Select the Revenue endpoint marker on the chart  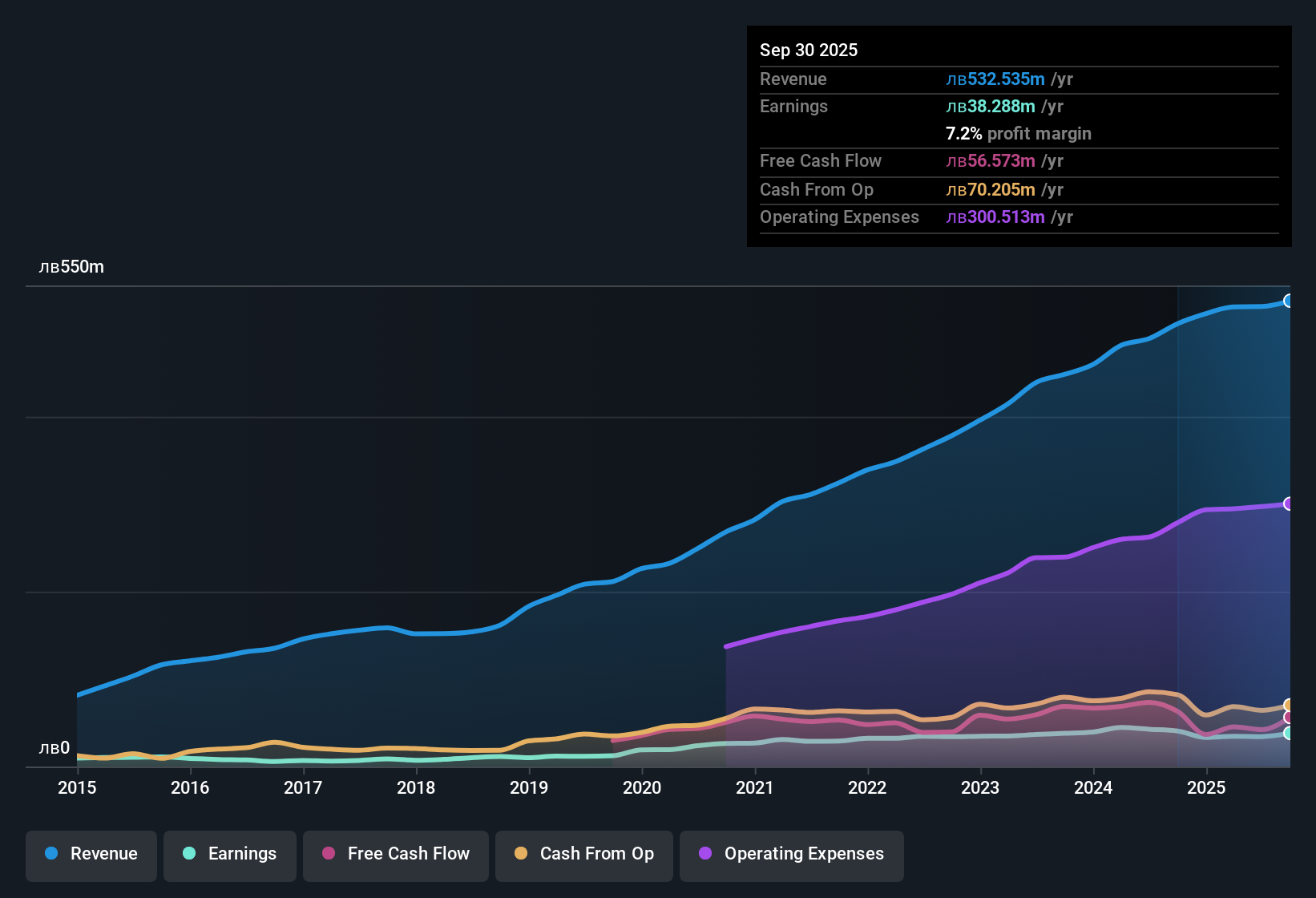coord(1289,300)
